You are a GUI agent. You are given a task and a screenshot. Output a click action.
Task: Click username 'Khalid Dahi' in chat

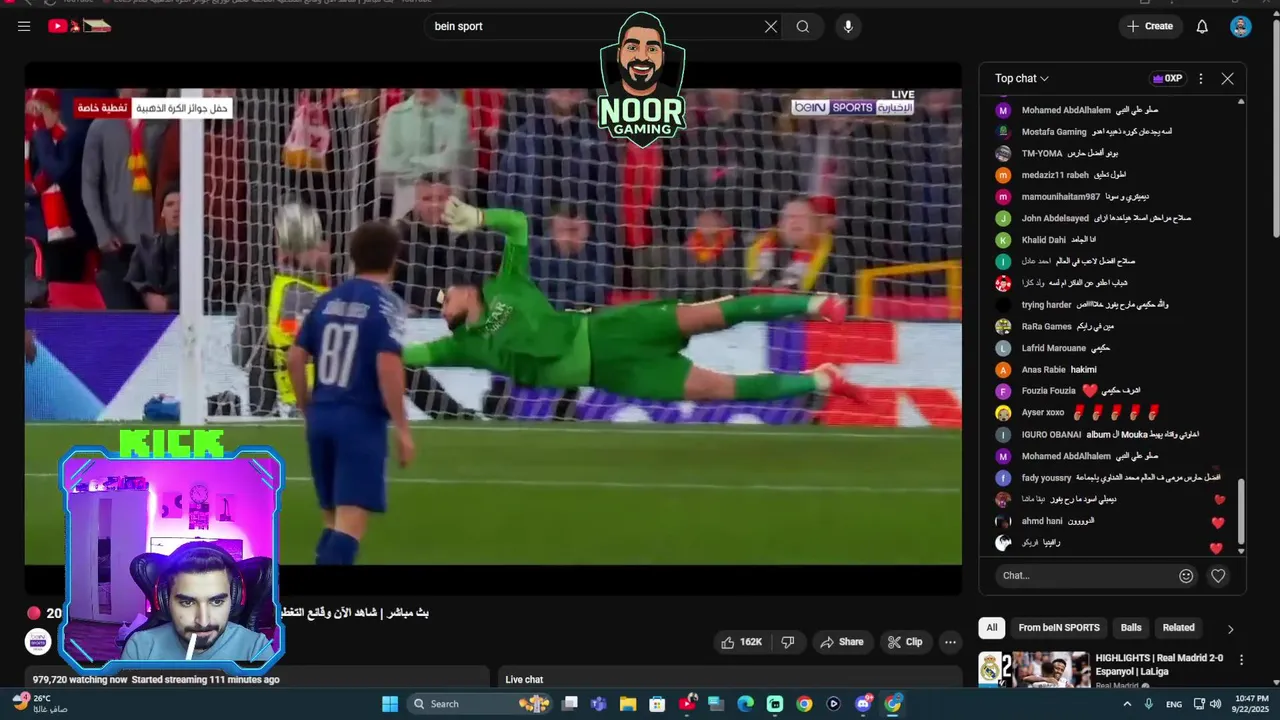coord(1044,240)
